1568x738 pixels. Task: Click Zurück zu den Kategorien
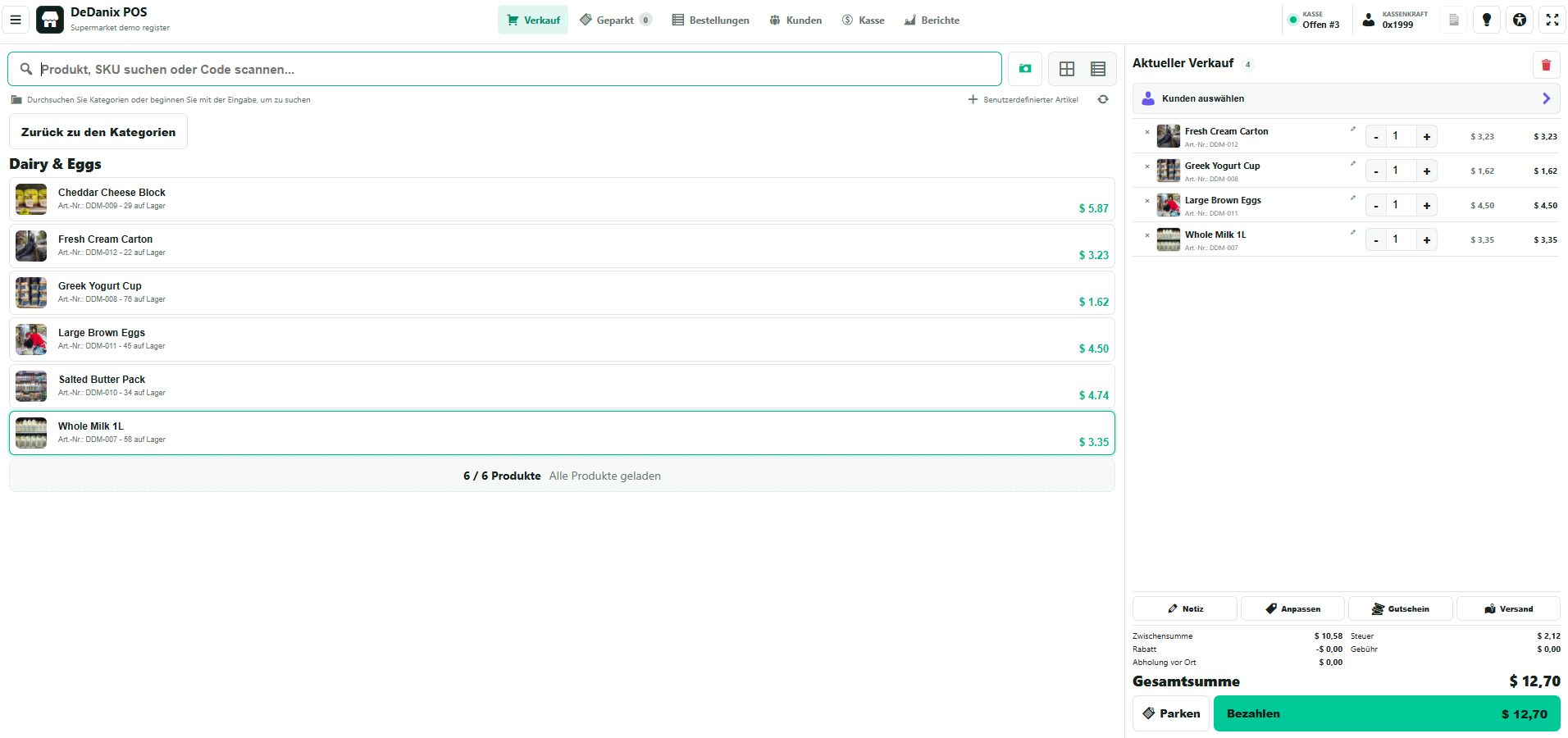[98, 132]
